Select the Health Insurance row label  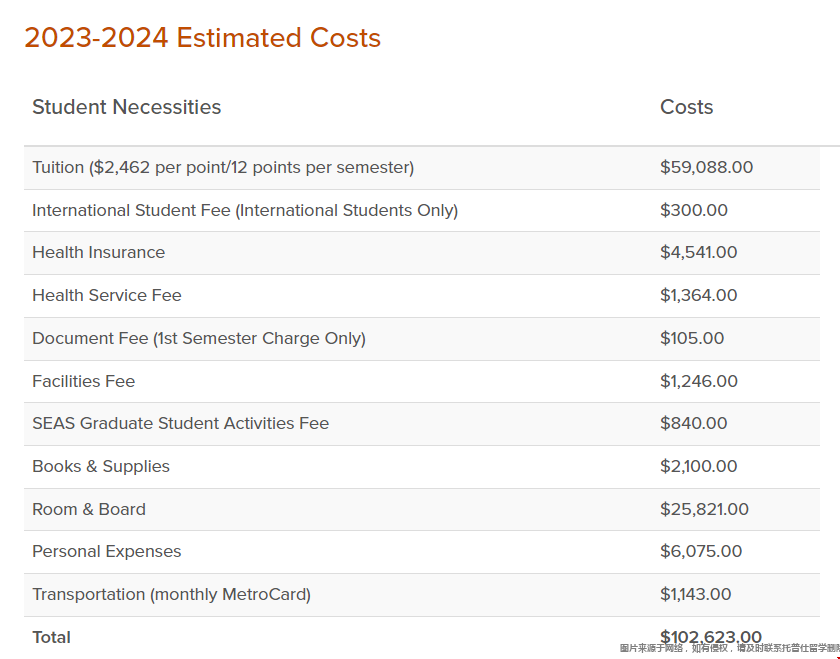pos(99,252)
